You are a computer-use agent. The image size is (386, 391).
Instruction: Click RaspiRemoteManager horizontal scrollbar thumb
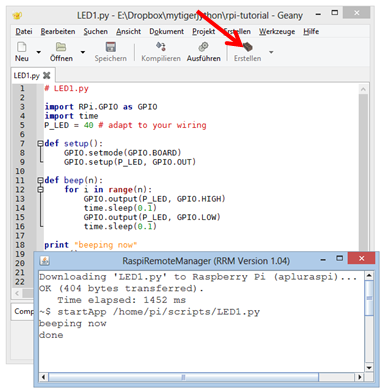pyautogui.click(x=183, y=377)
